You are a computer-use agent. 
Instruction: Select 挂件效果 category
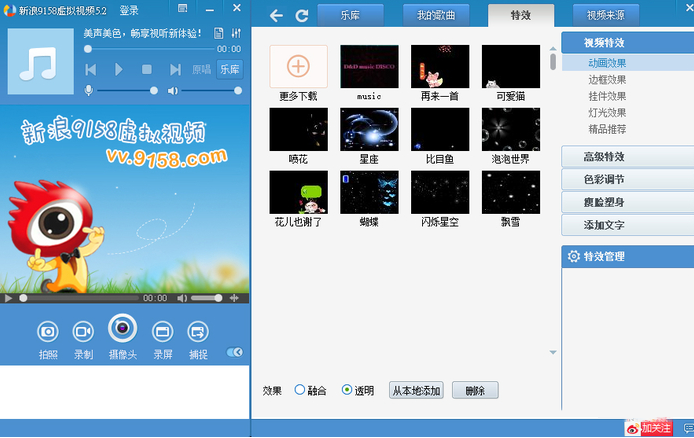tap(607, 96)
